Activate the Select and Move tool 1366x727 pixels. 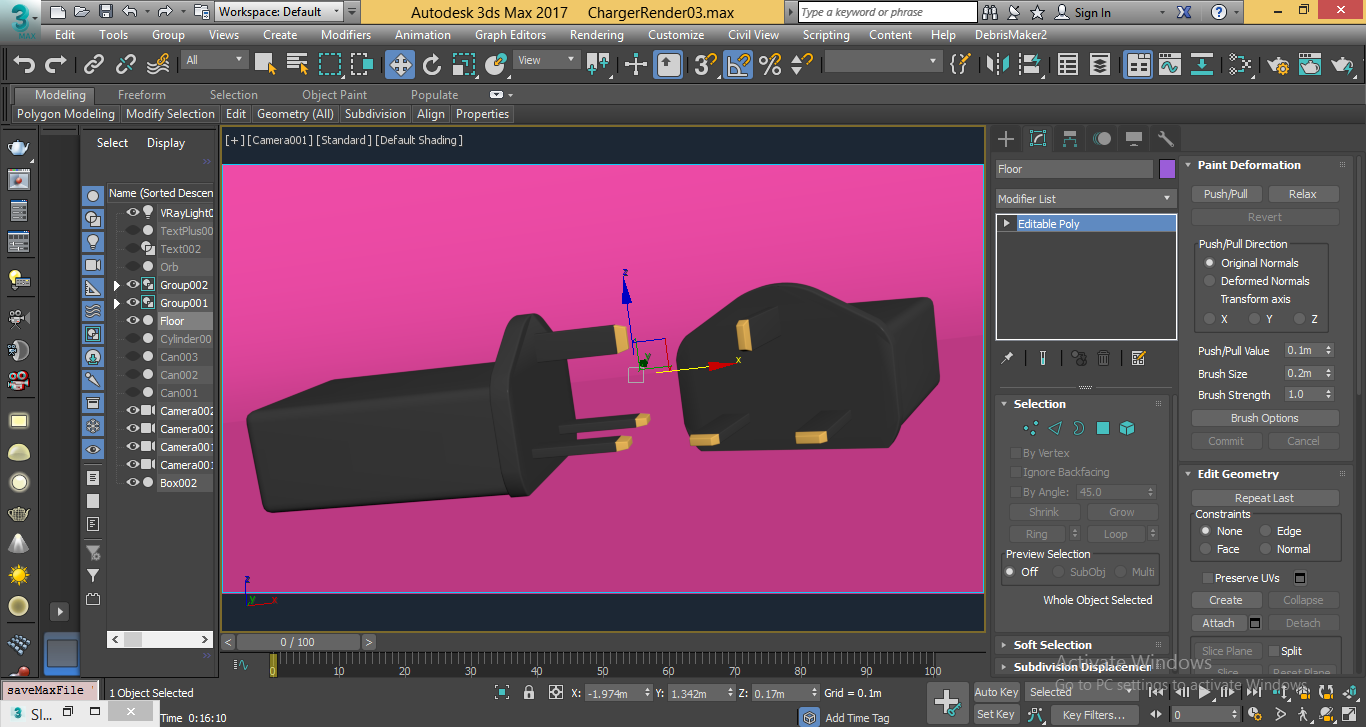[400, 65]
